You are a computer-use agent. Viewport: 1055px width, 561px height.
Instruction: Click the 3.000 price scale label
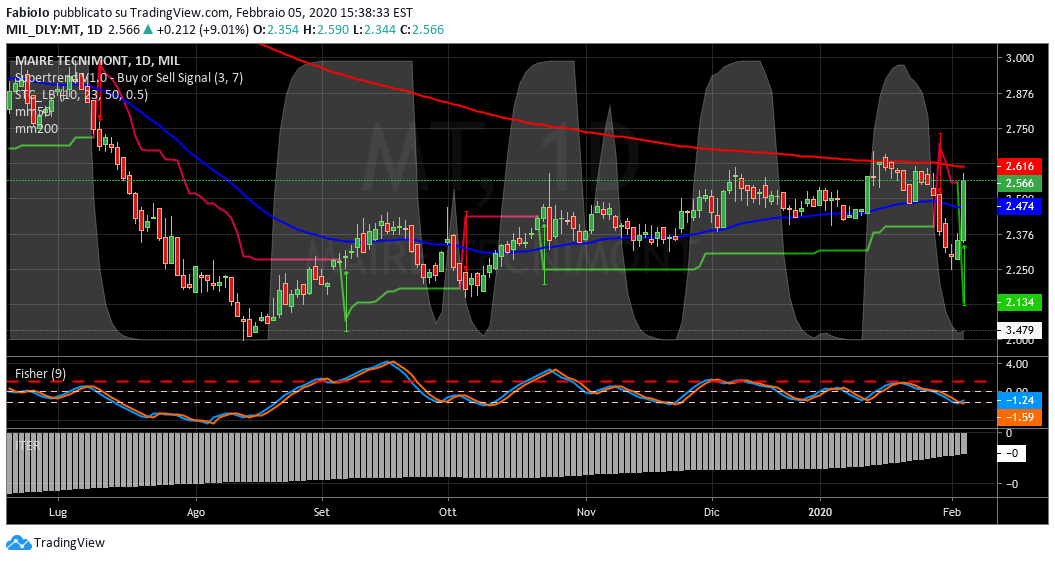[1020, 59]
